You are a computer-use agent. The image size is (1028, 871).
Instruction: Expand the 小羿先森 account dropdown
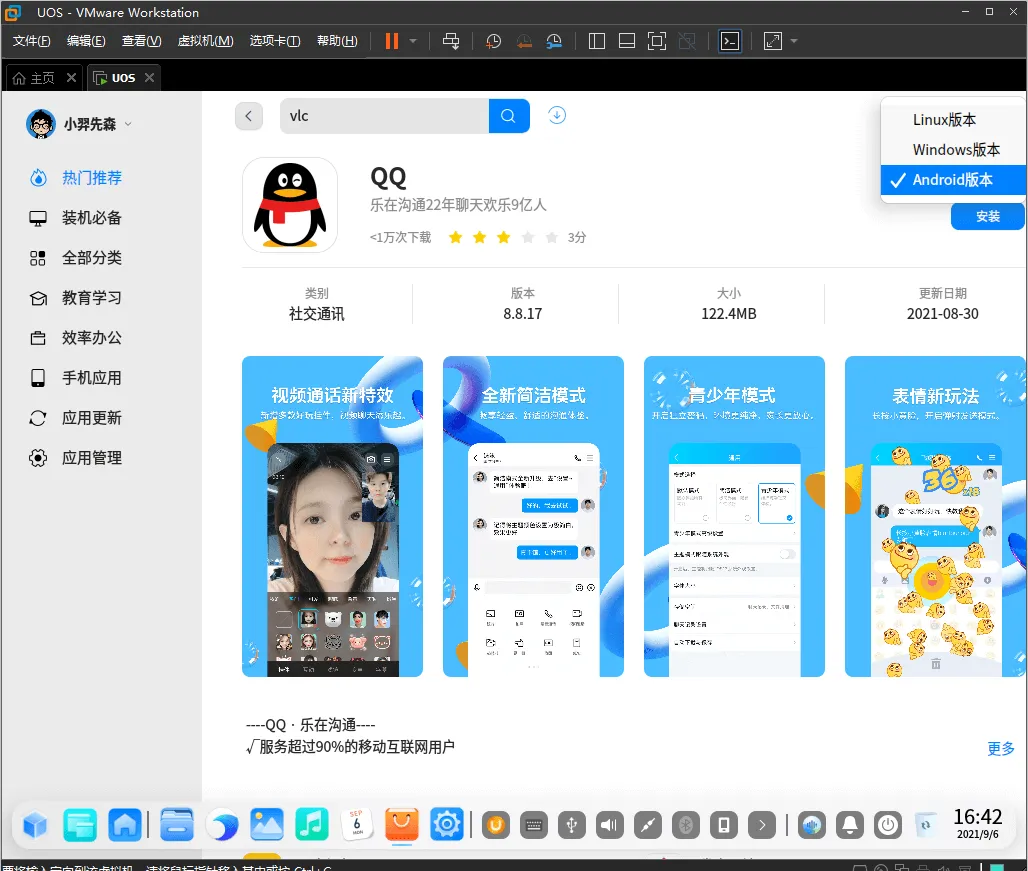click(128, 124)
